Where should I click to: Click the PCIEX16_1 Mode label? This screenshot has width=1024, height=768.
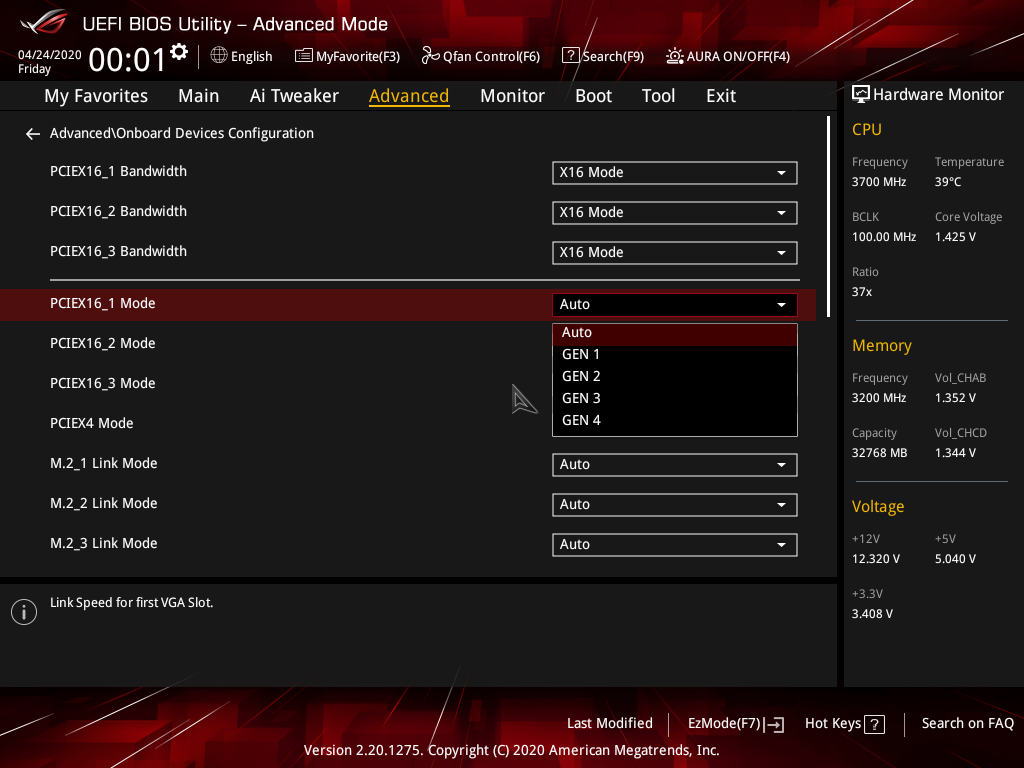tap(103, 304)
